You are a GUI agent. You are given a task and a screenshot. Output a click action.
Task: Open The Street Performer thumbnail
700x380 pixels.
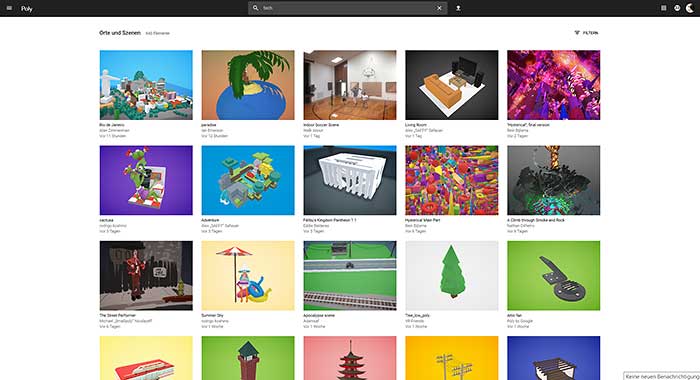tap(146, 276)
